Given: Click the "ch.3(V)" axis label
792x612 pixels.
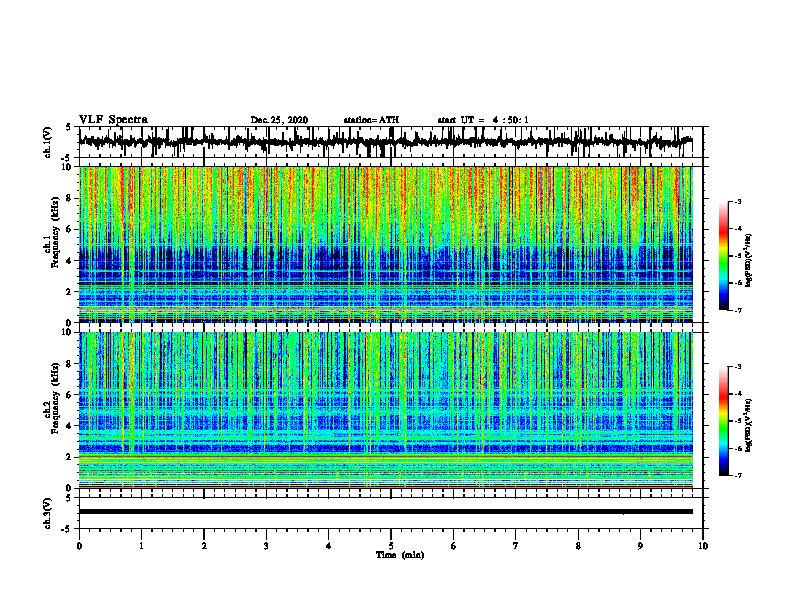Looking at the screenshot, I should (47, 513).
